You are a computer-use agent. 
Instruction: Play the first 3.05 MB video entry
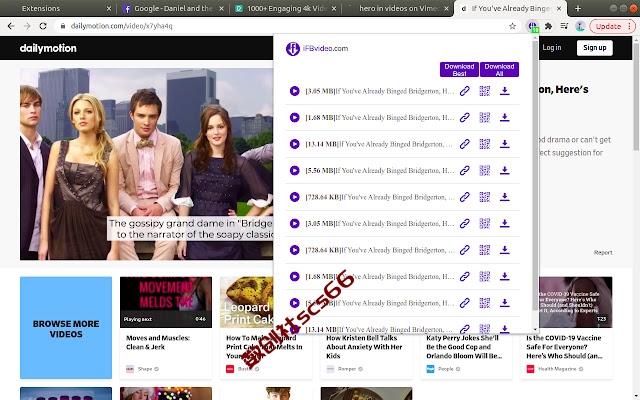(294, 91)
